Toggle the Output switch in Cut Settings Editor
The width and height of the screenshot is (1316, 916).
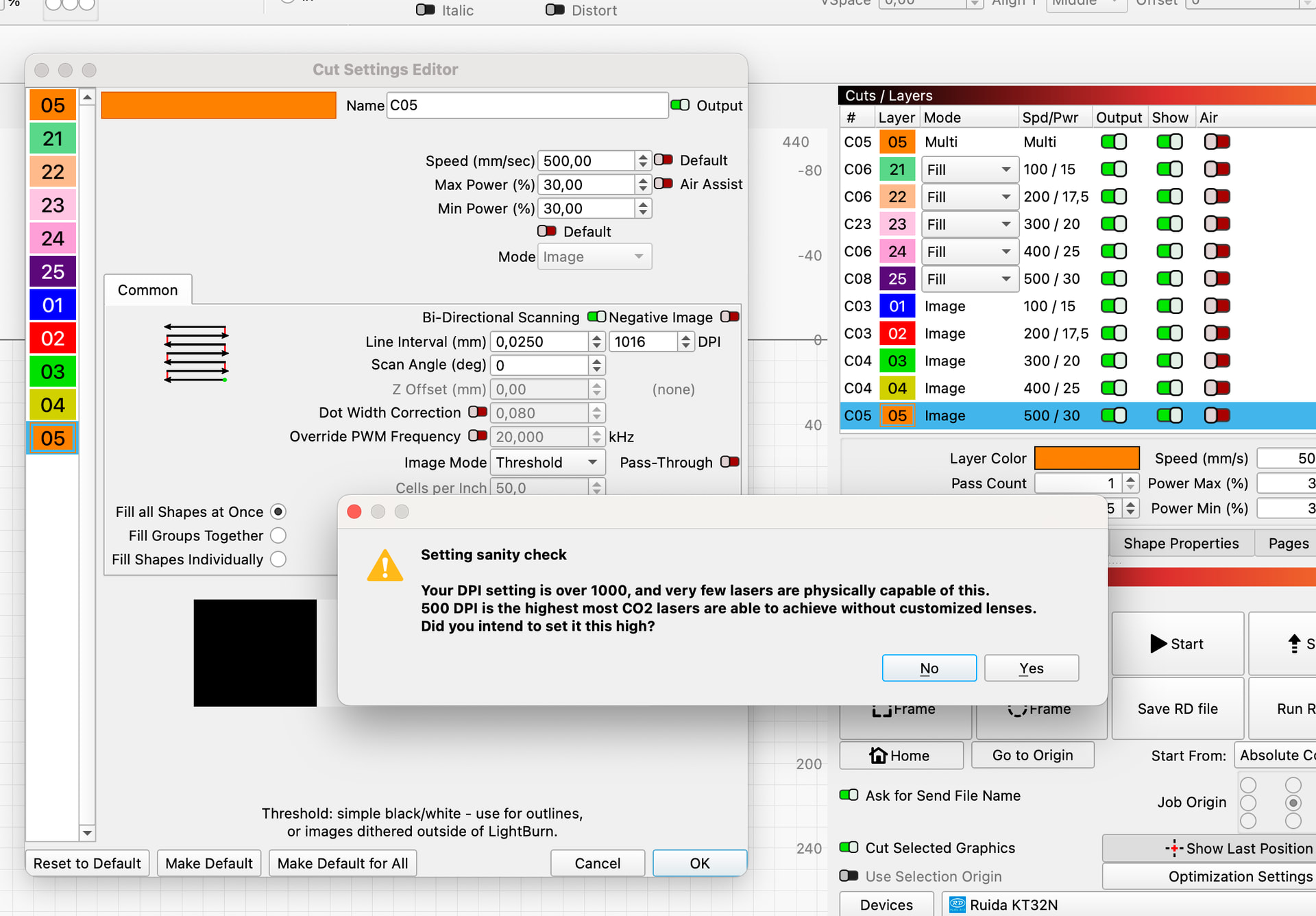tap(680, 105)
